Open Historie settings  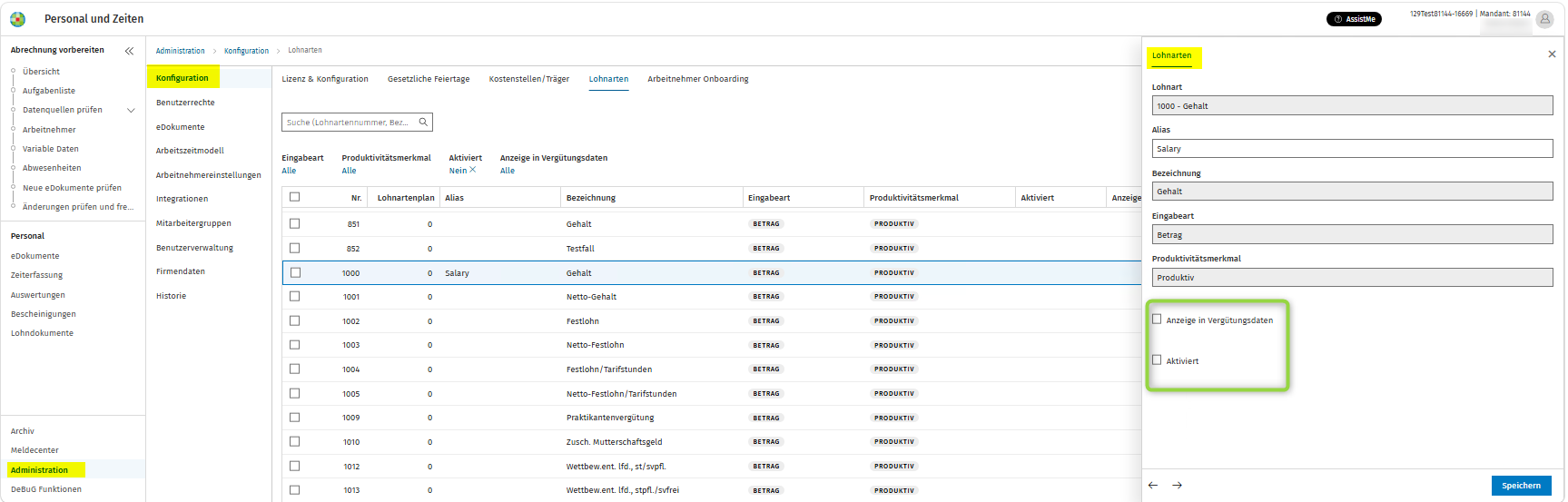tap(171, 296)
